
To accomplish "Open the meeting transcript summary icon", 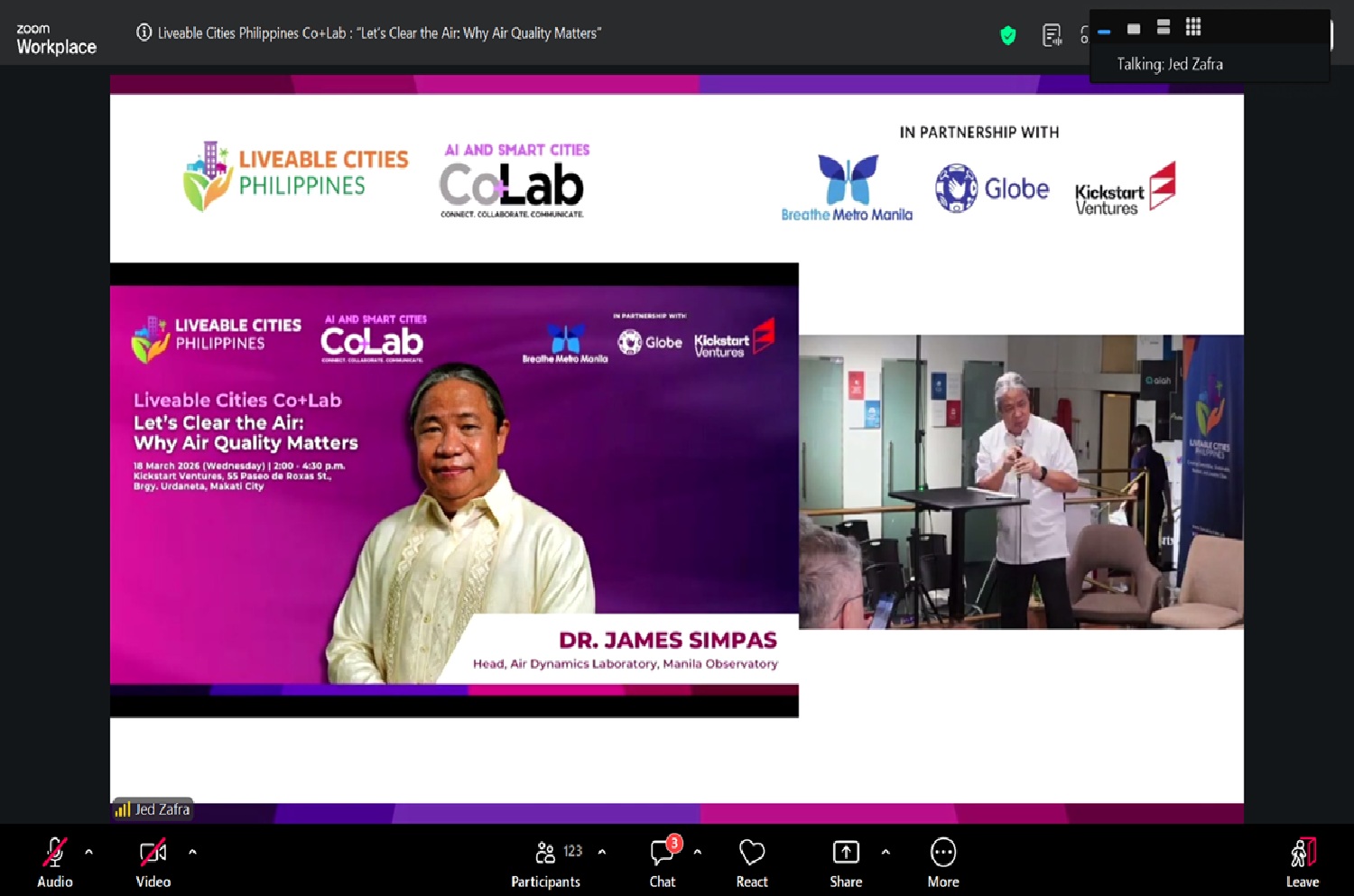I will 1052,35.
